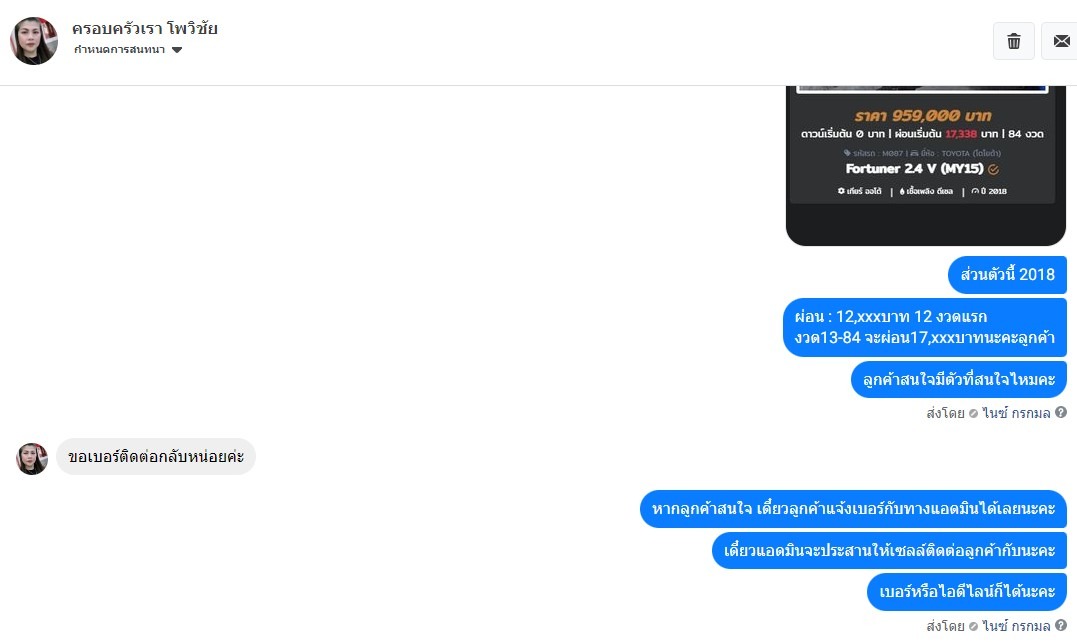Click the envelope mark-unread icon
This screenshot has width=1077, height=642.
(1061, 41)
